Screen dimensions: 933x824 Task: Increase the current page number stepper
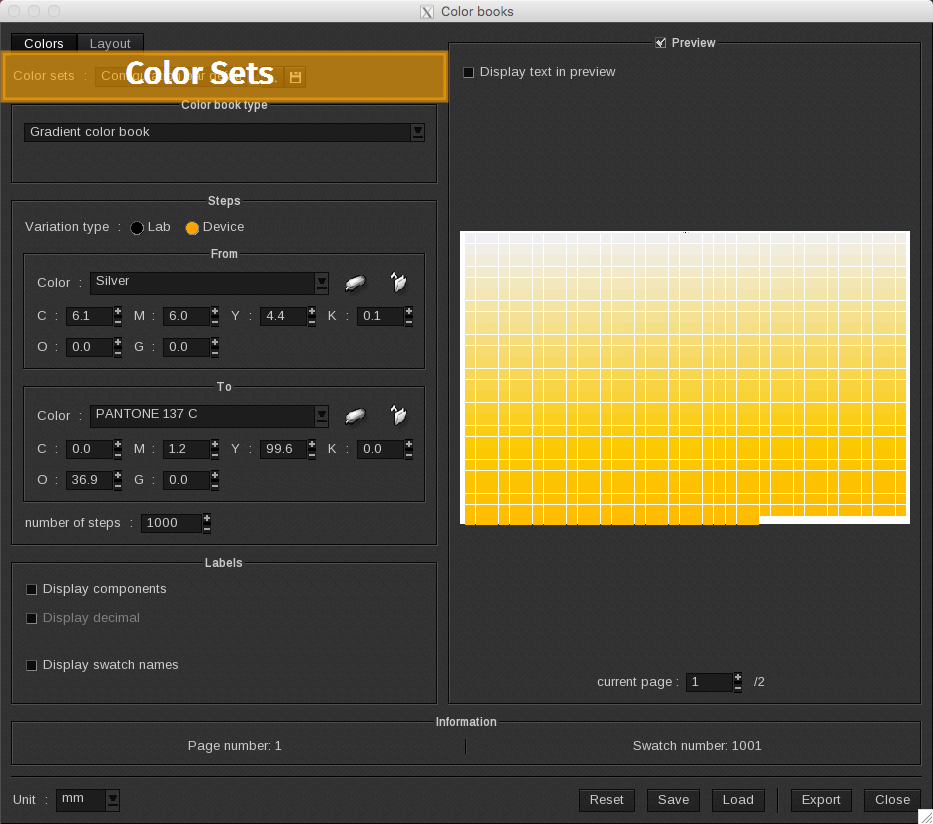click(738, 677)
